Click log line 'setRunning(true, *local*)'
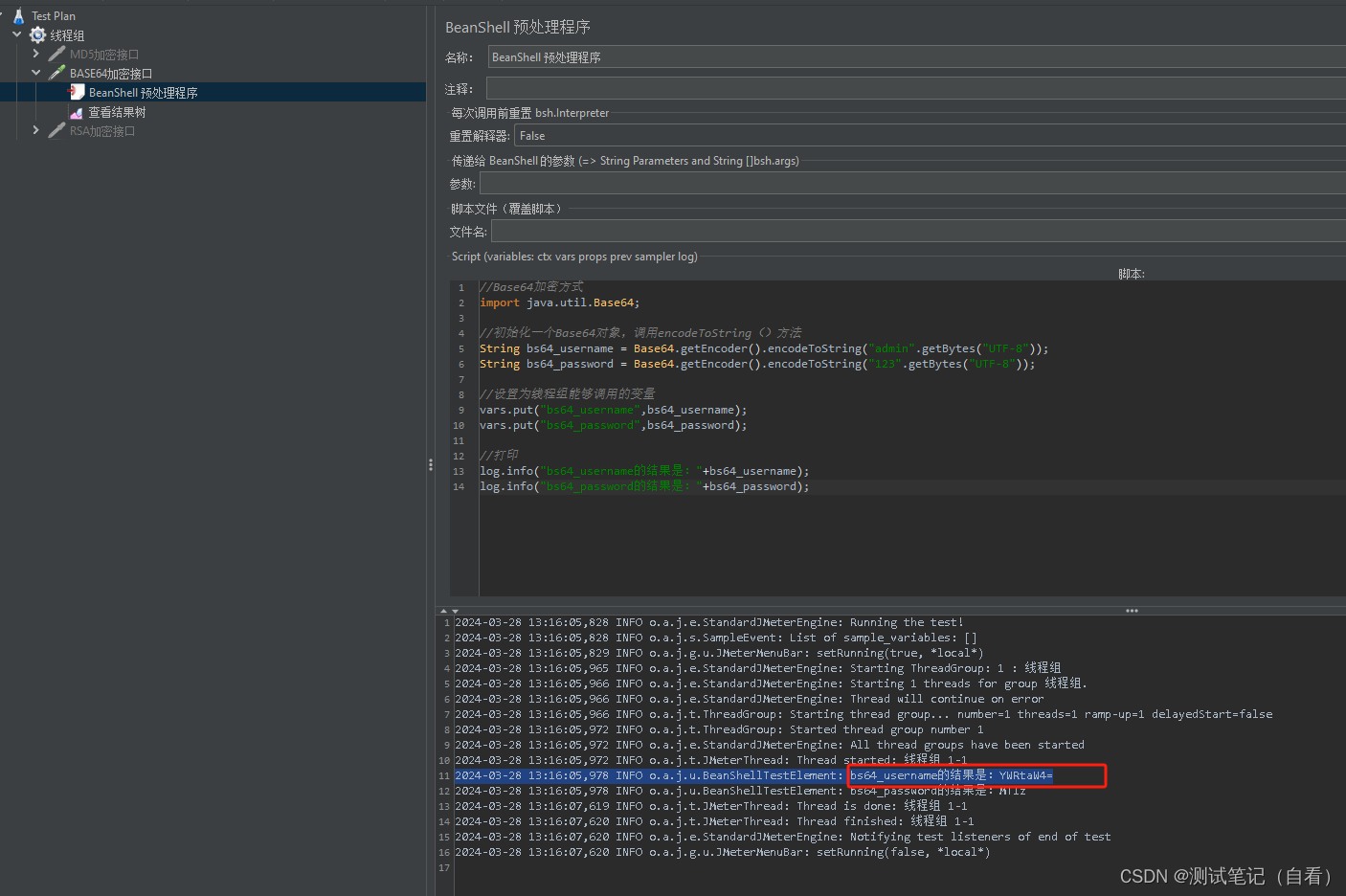 [719, 653]
